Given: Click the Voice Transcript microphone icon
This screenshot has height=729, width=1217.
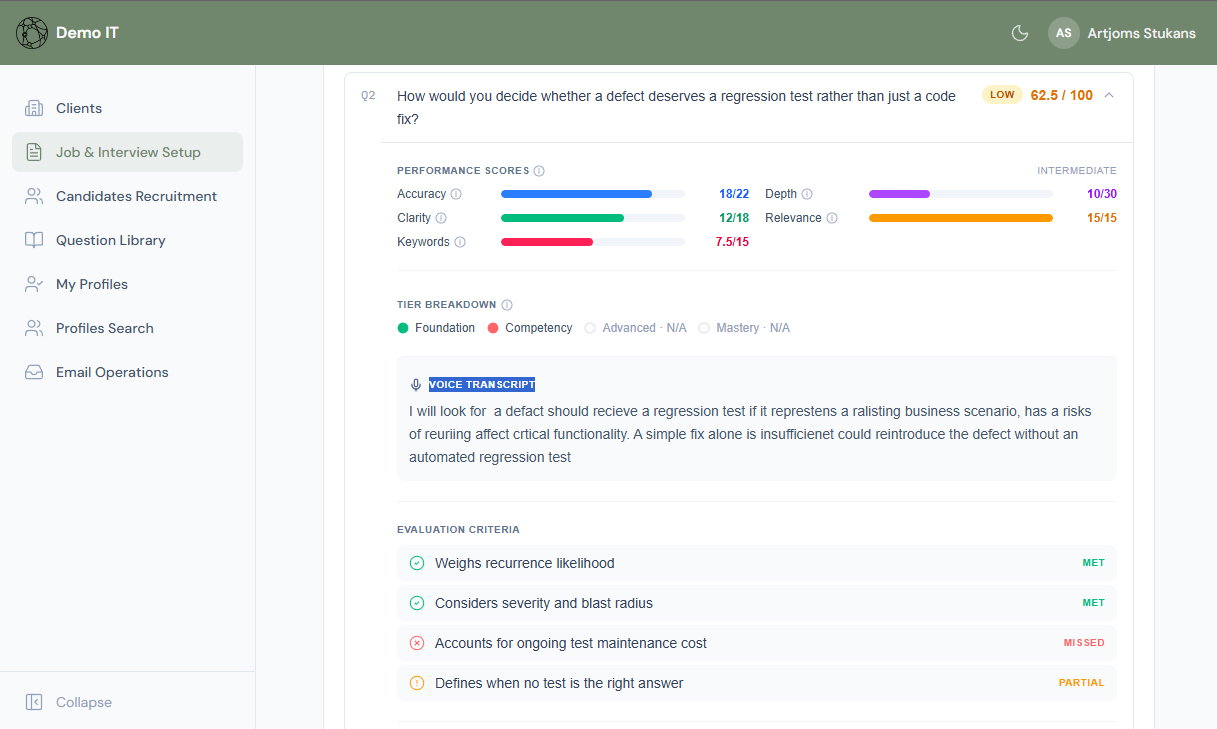Looking at the screenshot, I should pyautogui.click(x=416, y=385).
